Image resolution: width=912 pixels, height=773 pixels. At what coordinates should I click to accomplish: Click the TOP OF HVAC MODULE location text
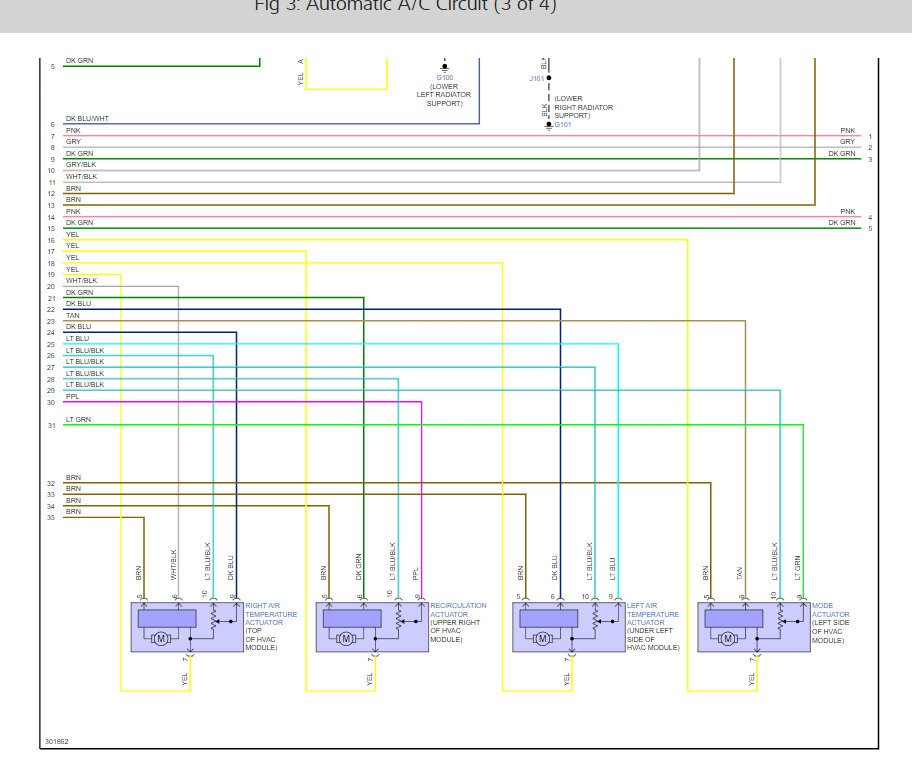(261, 639)
